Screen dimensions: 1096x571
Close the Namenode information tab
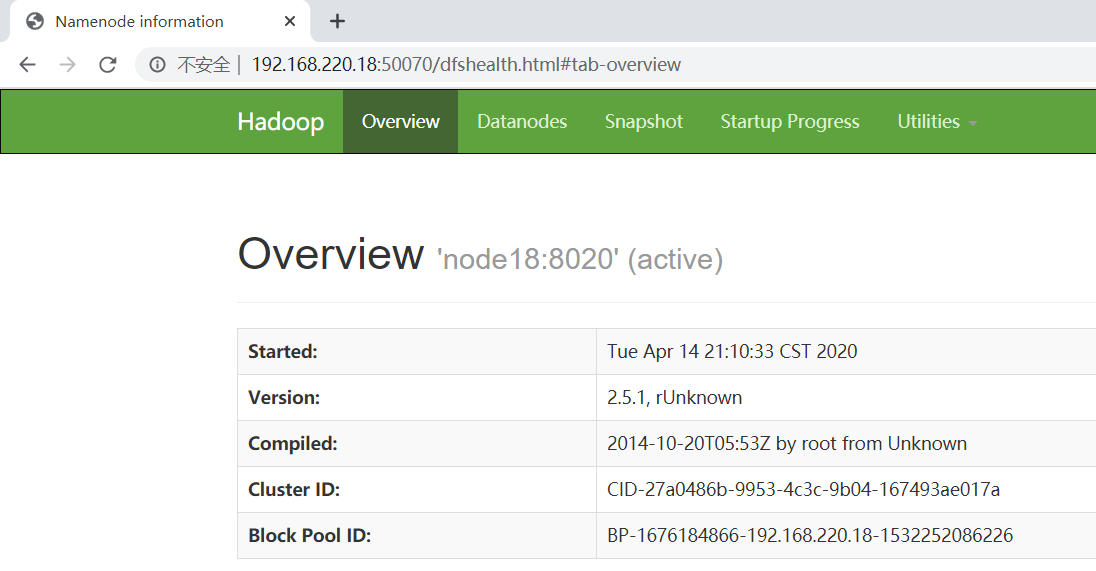coord(289,22)
